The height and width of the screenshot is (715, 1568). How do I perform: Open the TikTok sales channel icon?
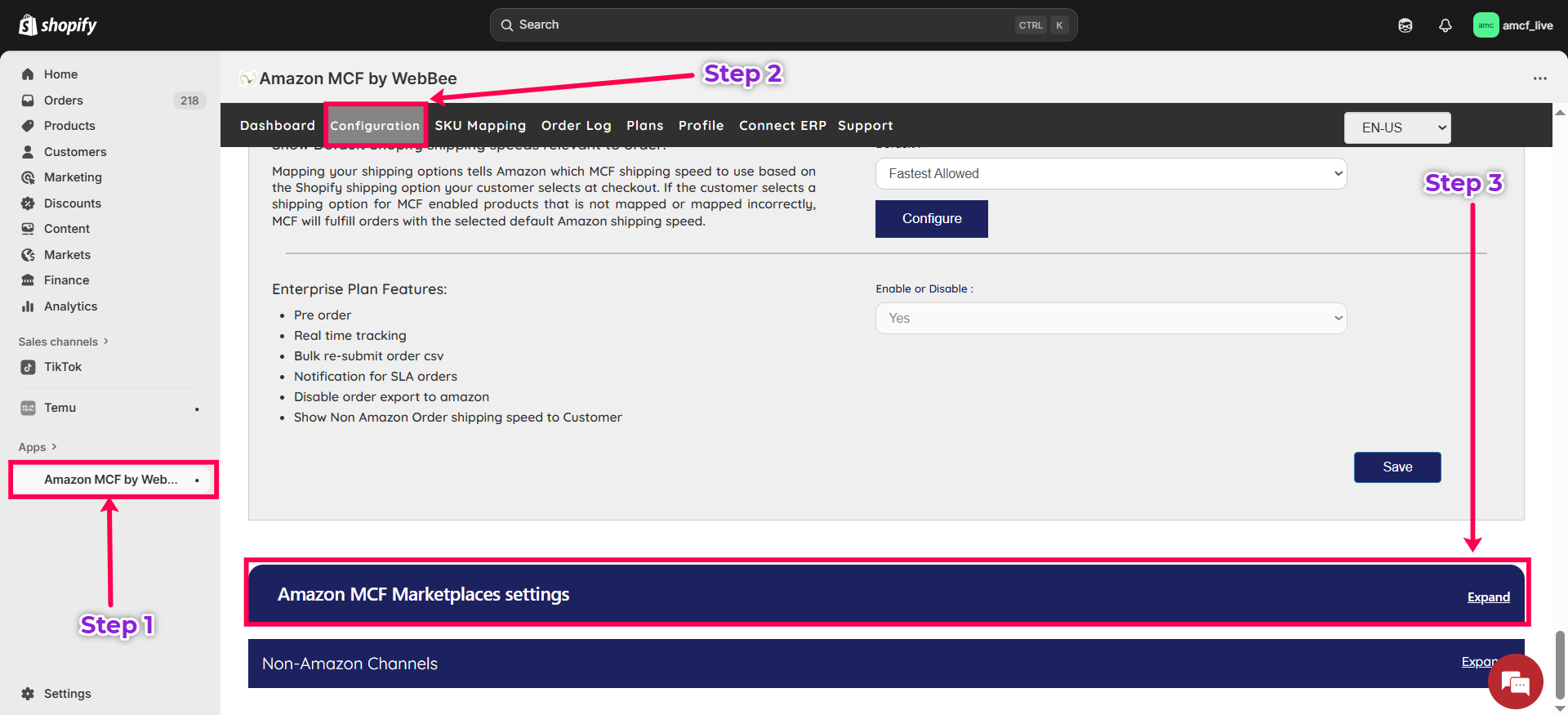[x=28, y=367]
